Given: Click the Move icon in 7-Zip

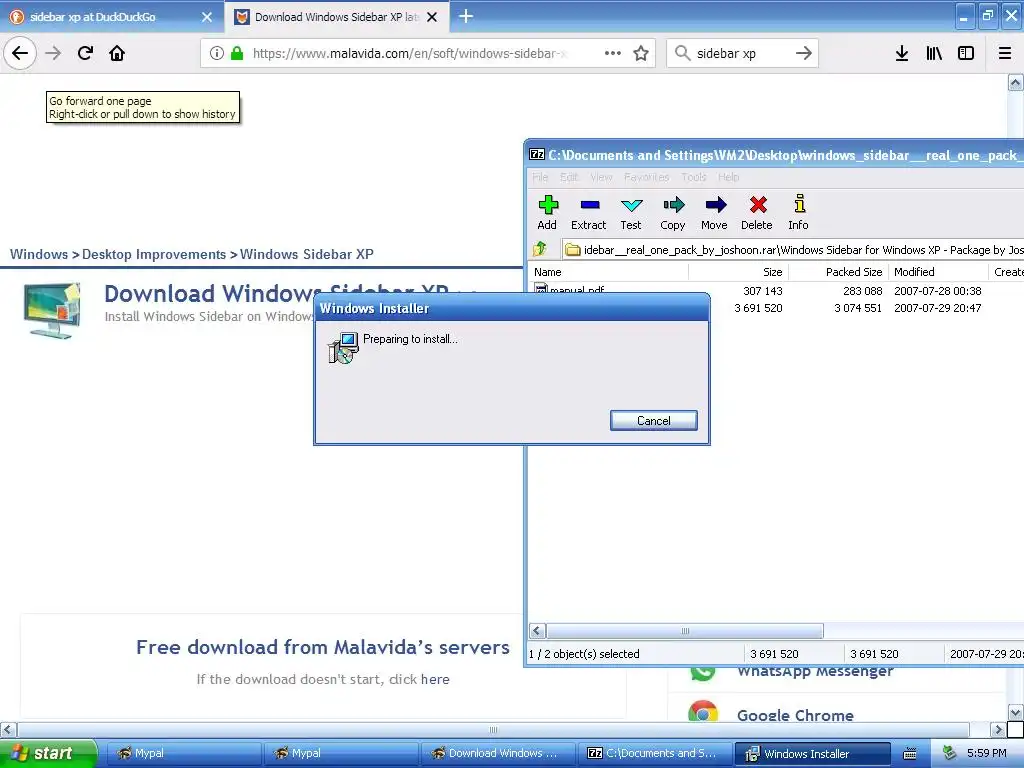Looking at the screenshot, I should coord(714,213).
